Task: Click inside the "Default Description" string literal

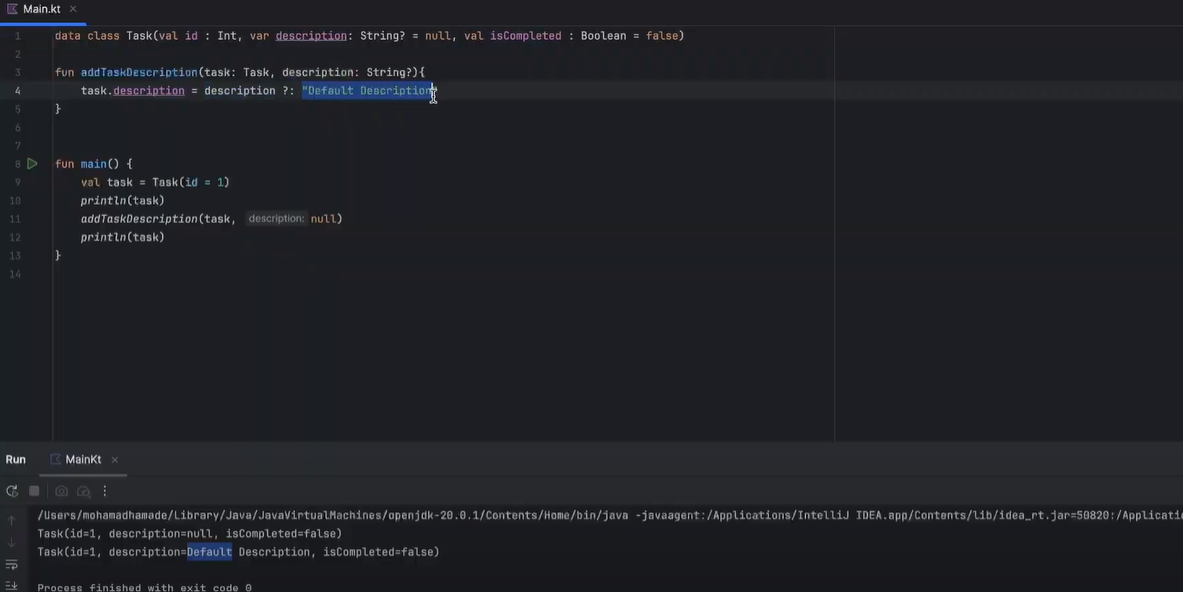Action: 367,91
